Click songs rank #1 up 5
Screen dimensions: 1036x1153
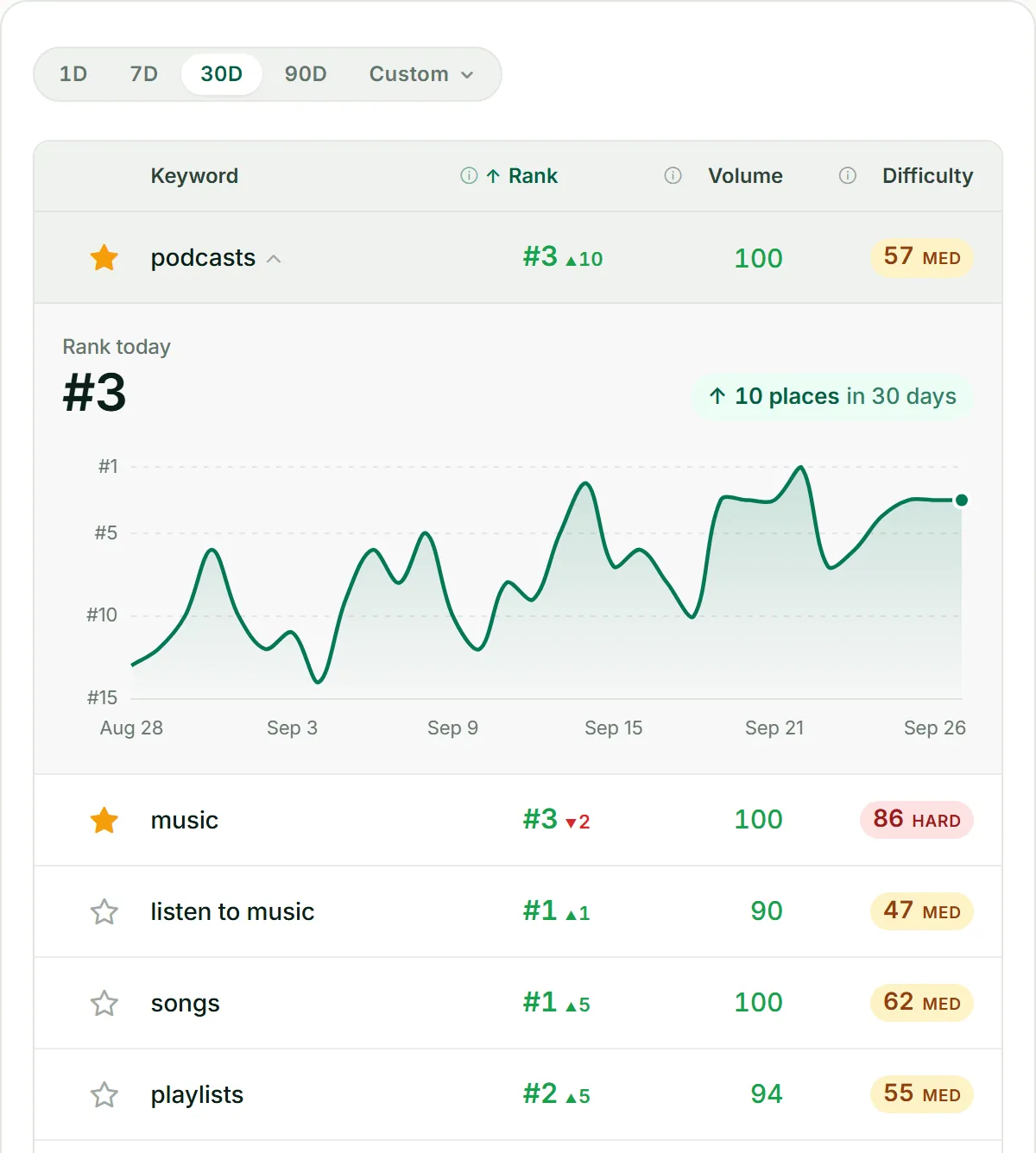click(556, 1003)
